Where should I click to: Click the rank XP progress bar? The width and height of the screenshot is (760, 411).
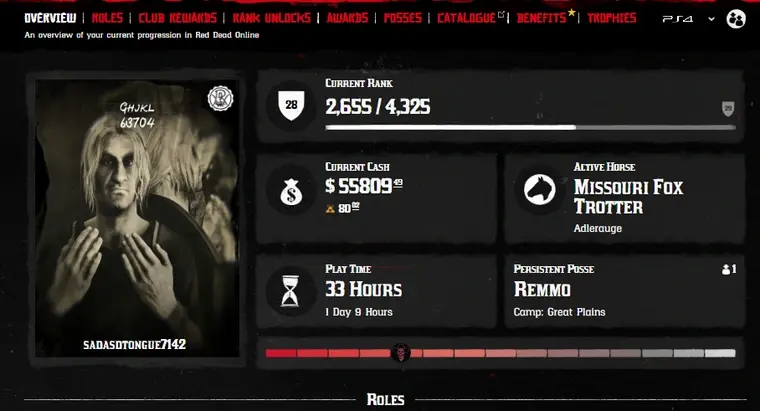(530, 127)
